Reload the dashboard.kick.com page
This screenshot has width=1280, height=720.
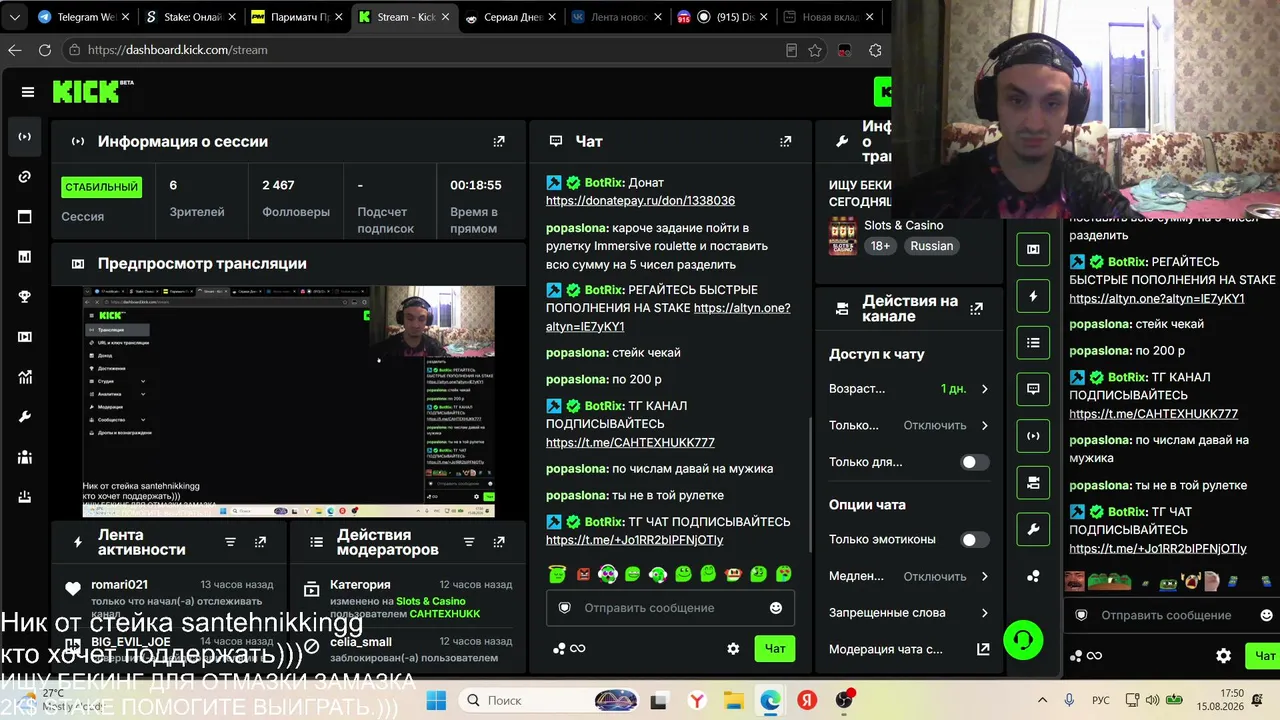45,50
